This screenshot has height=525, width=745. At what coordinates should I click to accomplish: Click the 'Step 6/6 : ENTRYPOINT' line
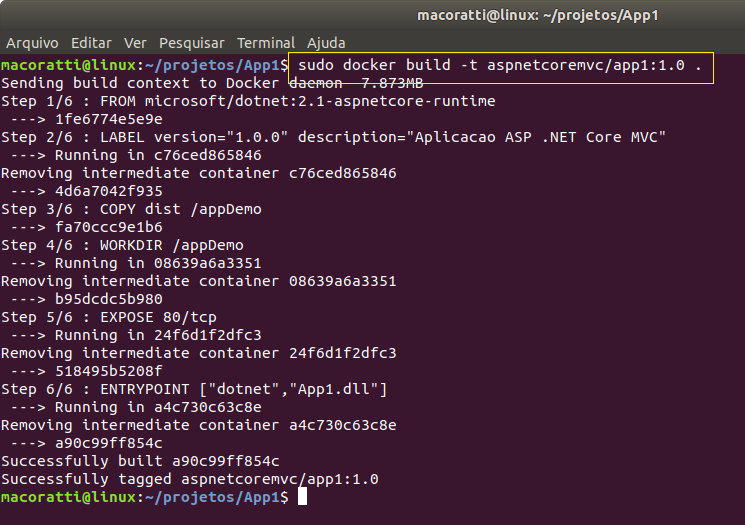tap(194, 389)
